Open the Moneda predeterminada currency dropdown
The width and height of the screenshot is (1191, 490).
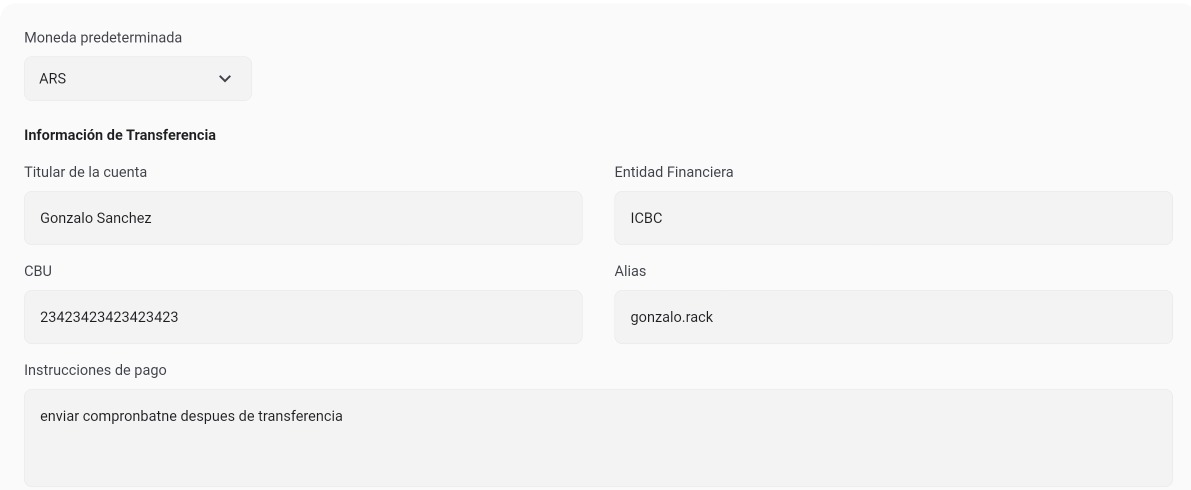(x=137, y=78)
